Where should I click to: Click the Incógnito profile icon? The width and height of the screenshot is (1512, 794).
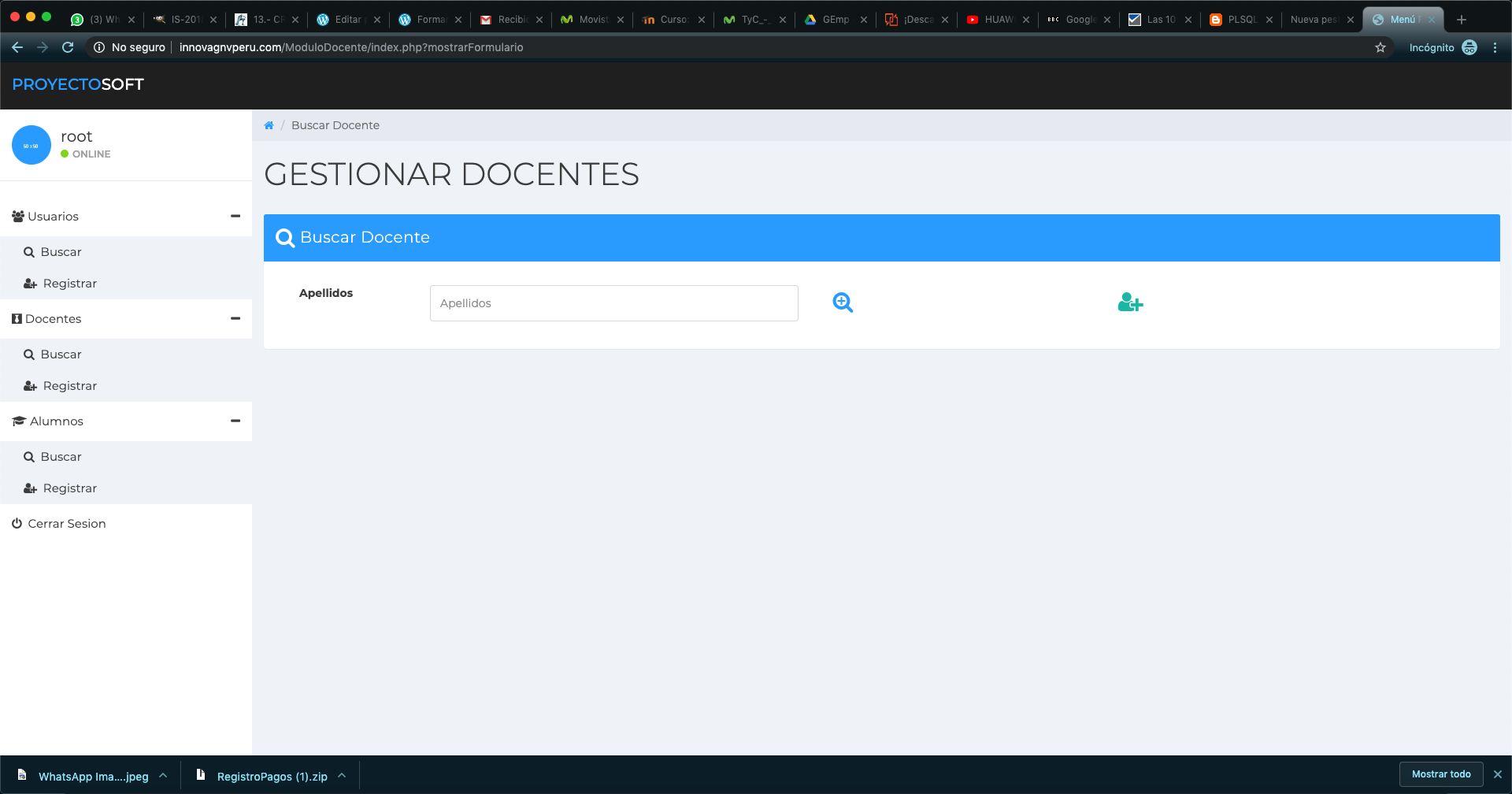tap(1469, 47)
